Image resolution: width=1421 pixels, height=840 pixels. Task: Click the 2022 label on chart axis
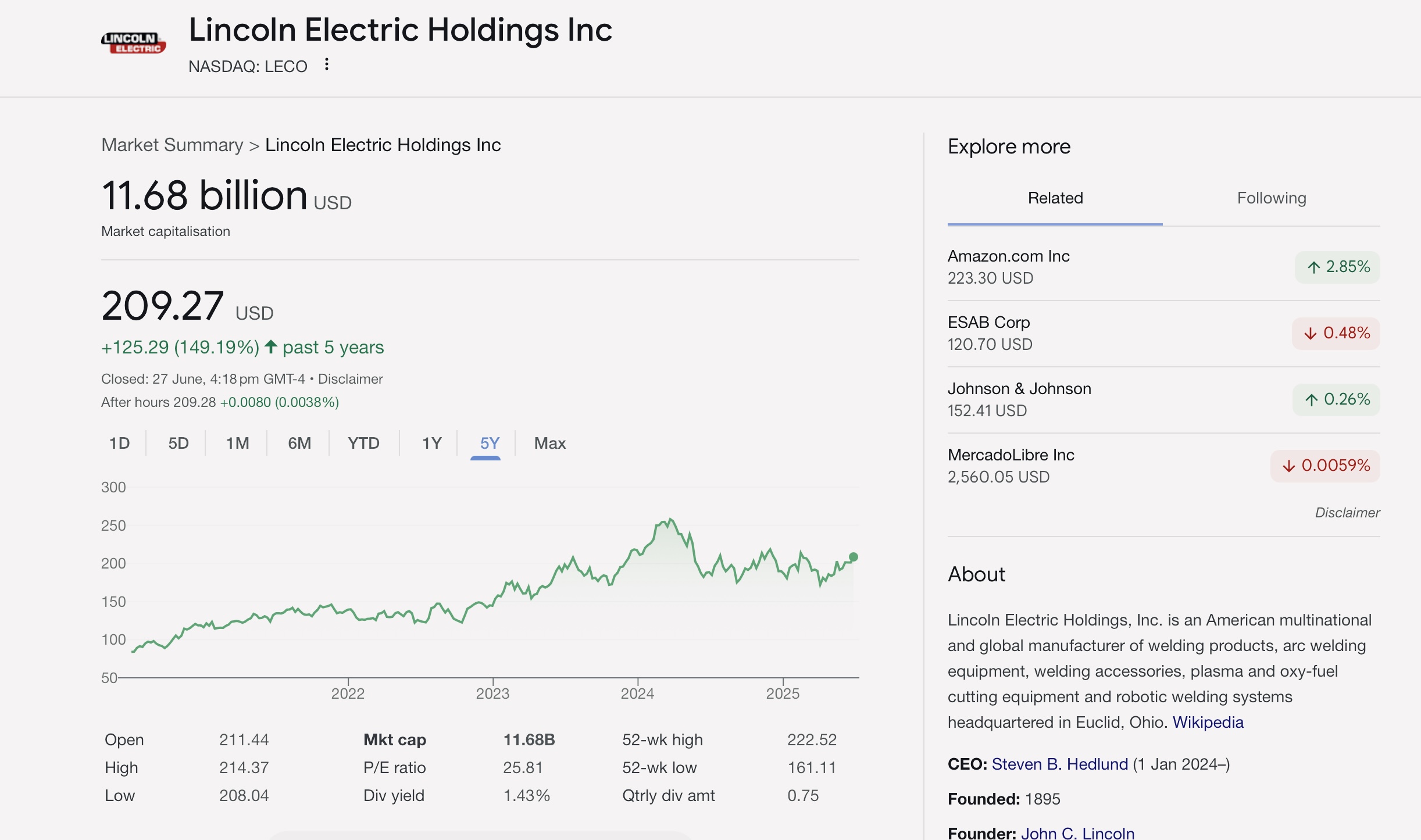[x=348, y=694]
